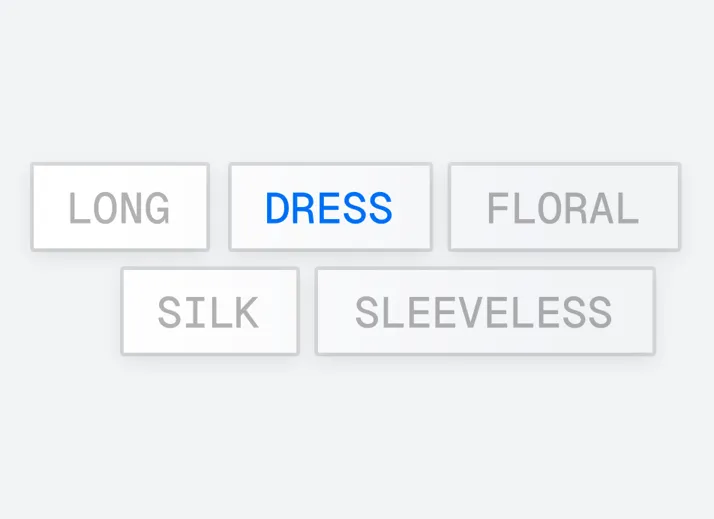Select the DRESS tag
This screenshot has height=519, width=714.
coord(330,207)
